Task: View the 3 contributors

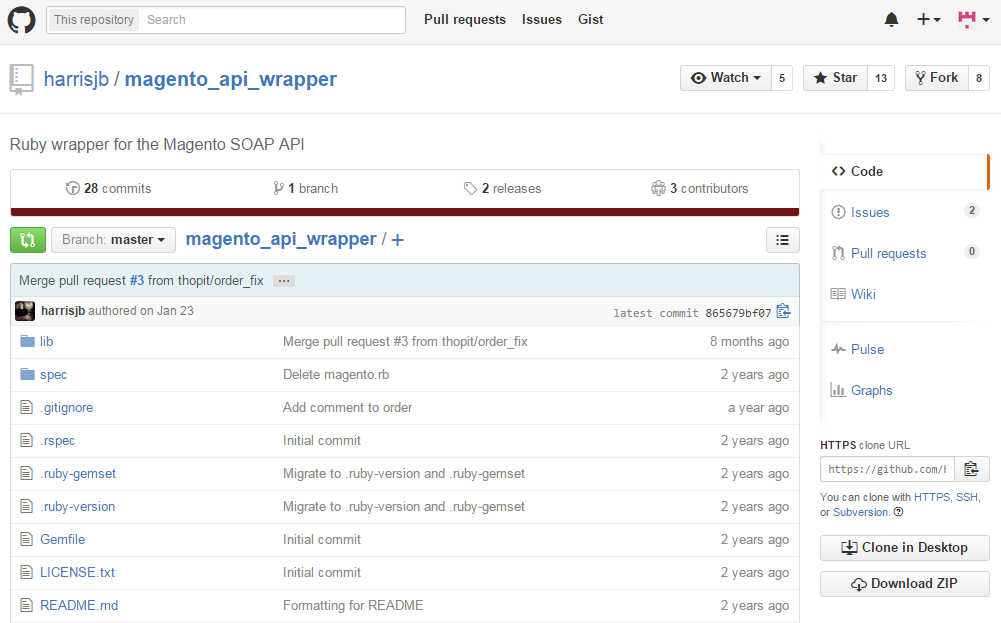Action: point(700,188)
